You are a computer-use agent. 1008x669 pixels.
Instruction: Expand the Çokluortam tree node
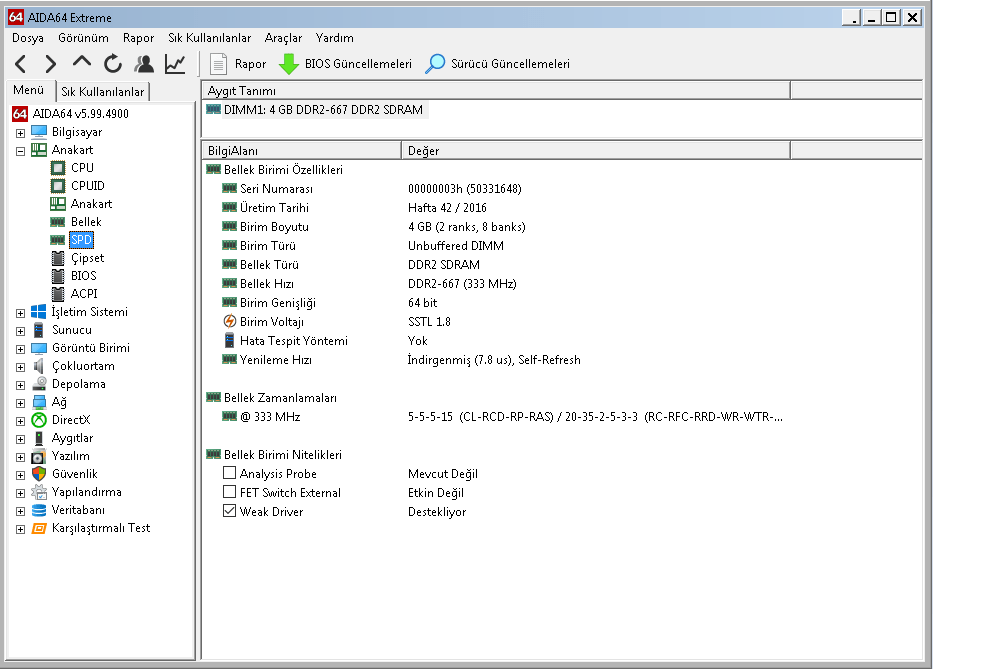tap(21, 367)
